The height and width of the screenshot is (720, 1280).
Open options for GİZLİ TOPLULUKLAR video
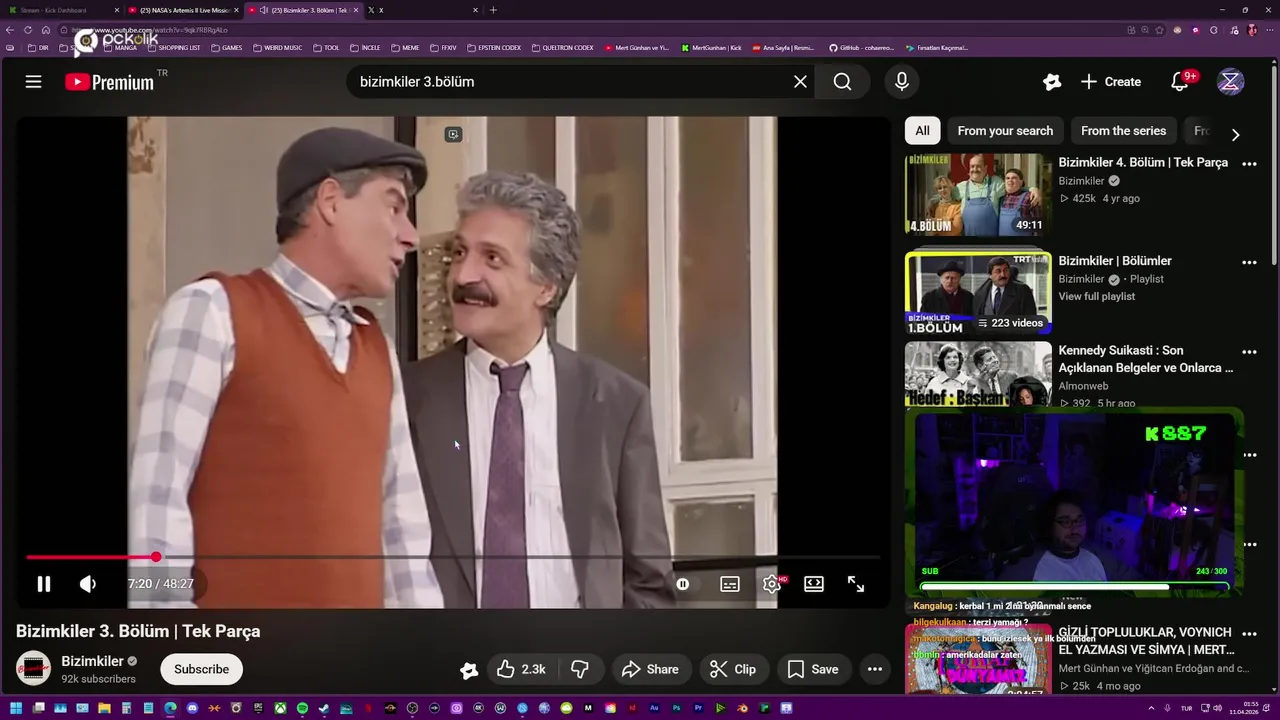(x=1249, y=633)
